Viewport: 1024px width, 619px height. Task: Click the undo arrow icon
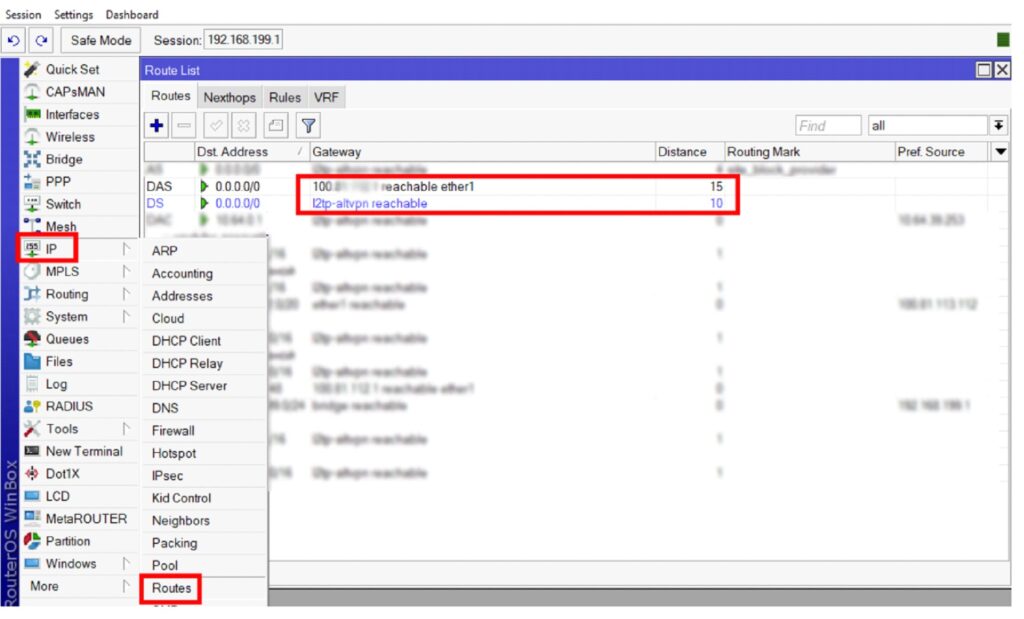point(14,41)
